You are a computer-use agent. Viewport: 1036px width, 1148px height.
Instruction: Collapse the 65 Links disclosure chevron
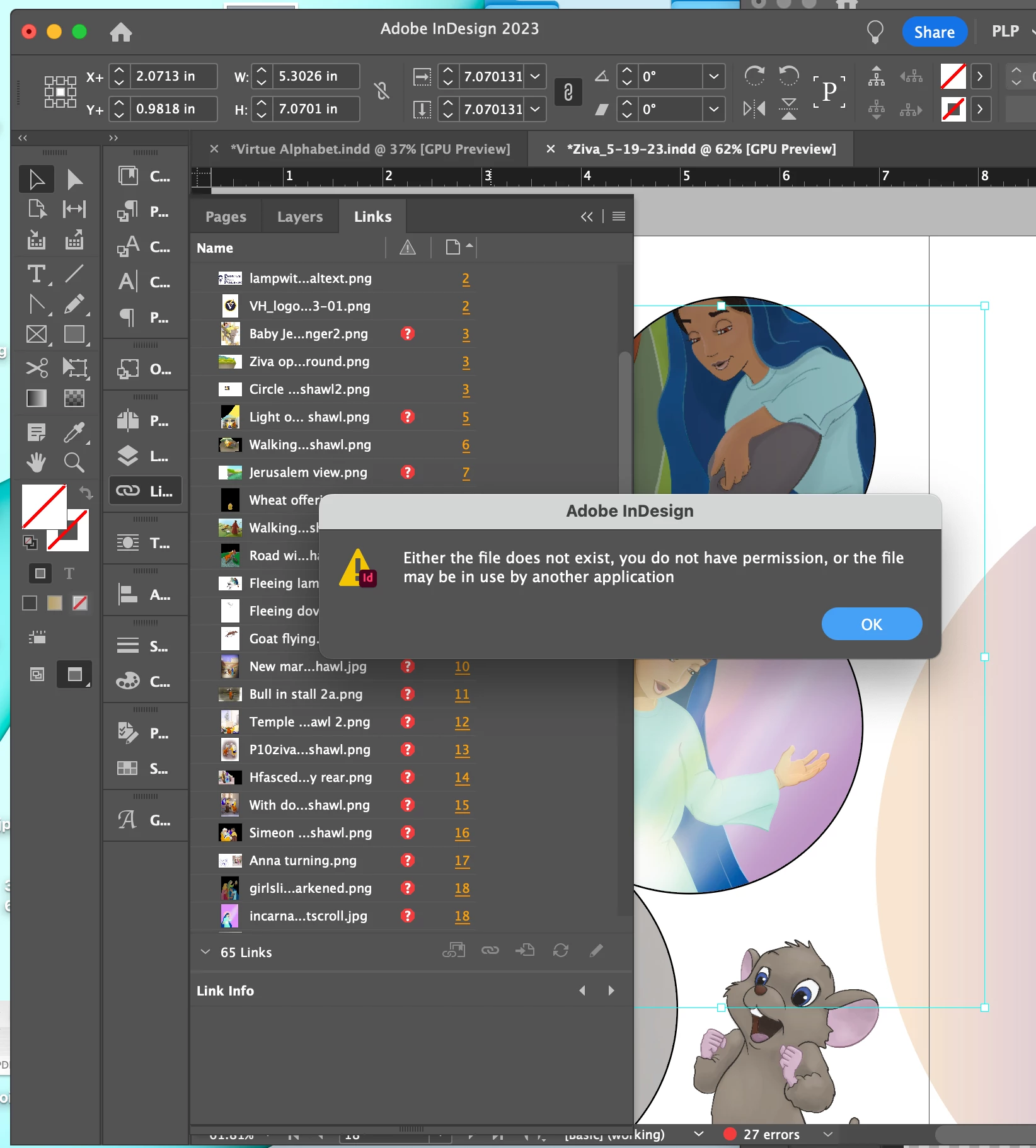(205, 951)
